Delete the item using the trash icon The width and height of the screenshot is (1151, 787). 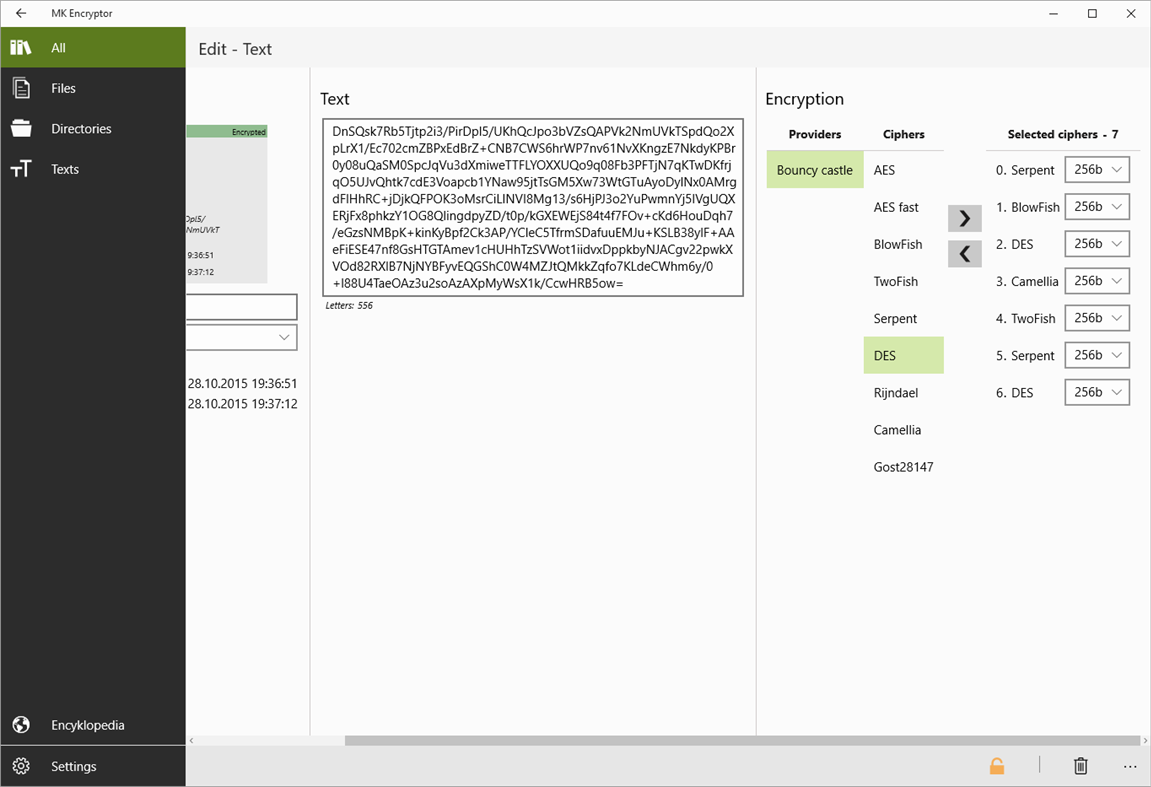coord(1080,765)
